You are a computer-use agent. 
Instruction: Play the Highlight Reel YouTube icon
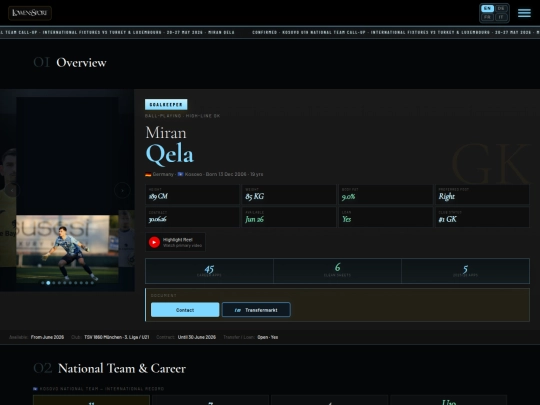point(154,242)
